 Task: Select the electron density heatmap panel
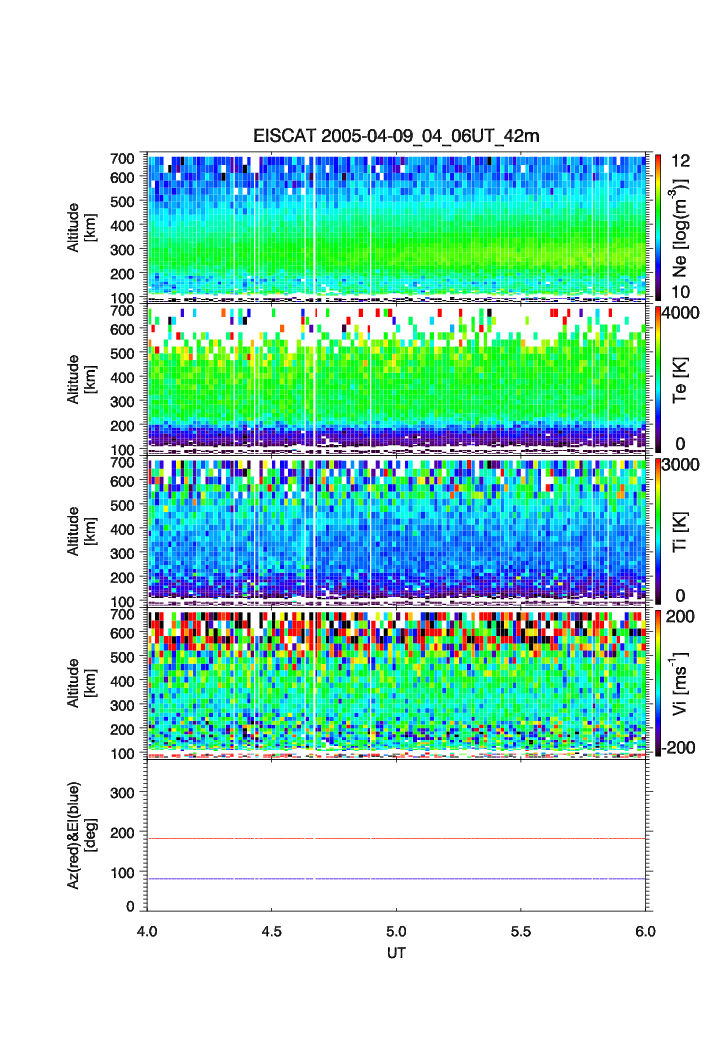coord(396,226)
